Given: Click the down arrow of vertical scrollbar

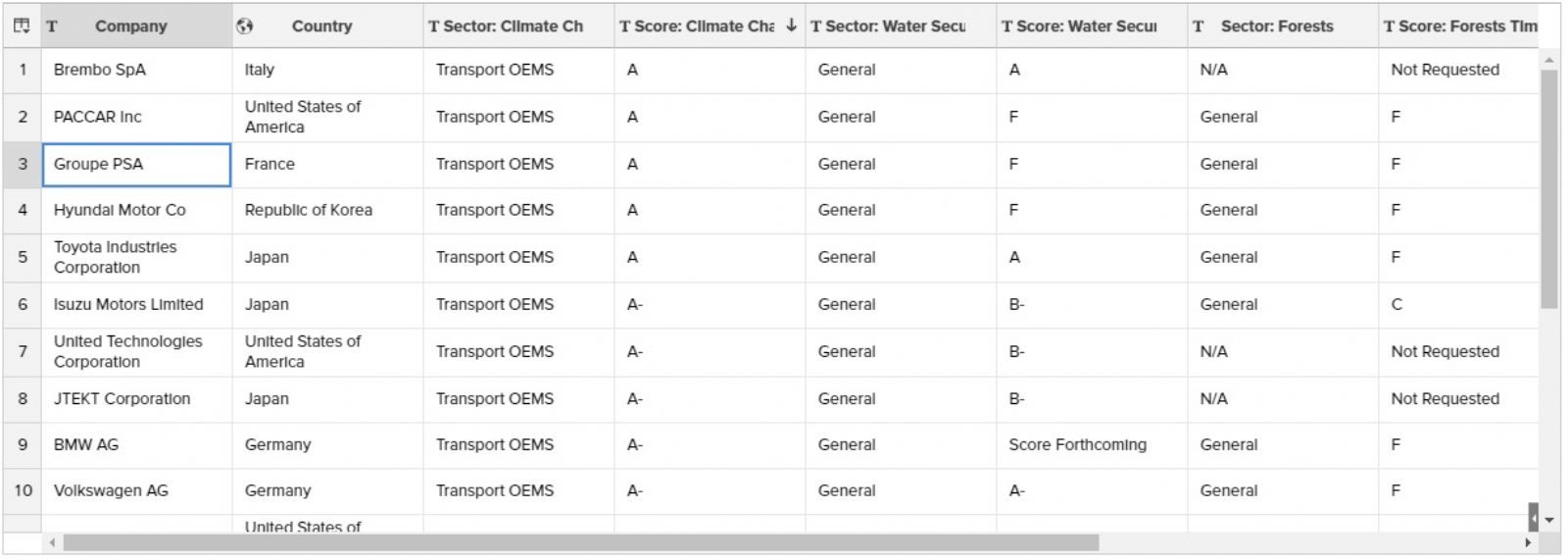Looking at the screenshot, I should [x=1549, y=521].
